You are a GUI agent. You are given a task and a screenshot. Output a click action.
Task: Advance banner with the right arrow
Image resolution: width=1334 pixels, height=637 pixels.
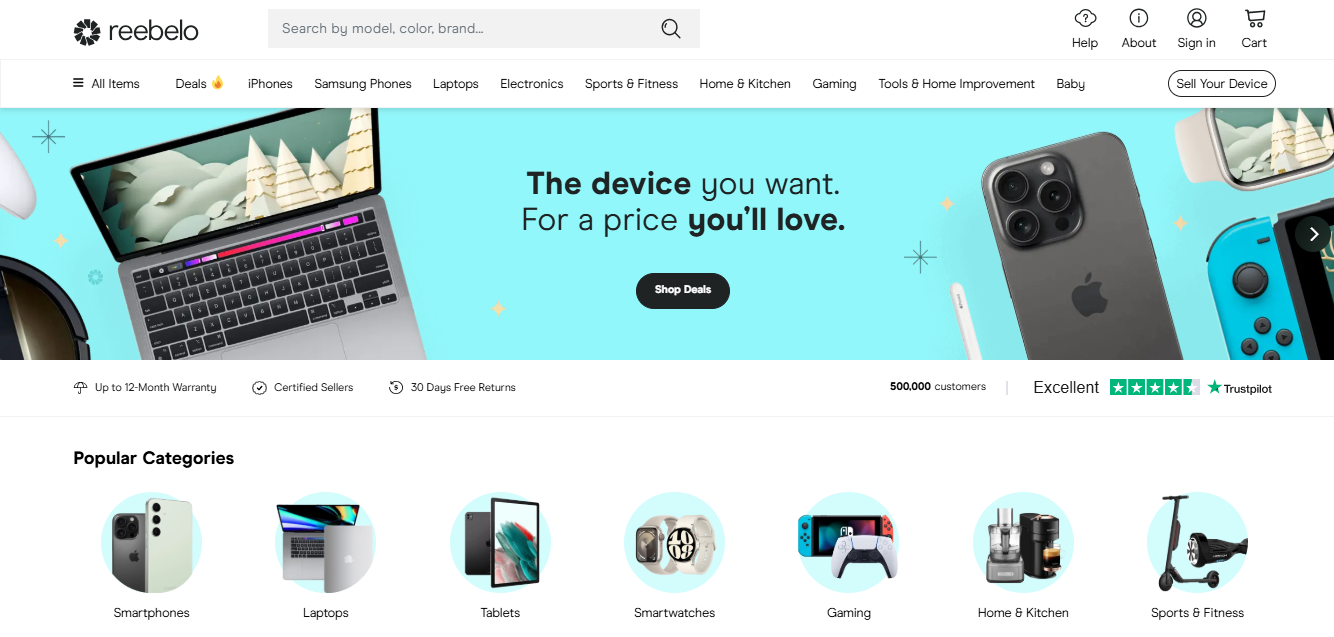[1313, 233]
